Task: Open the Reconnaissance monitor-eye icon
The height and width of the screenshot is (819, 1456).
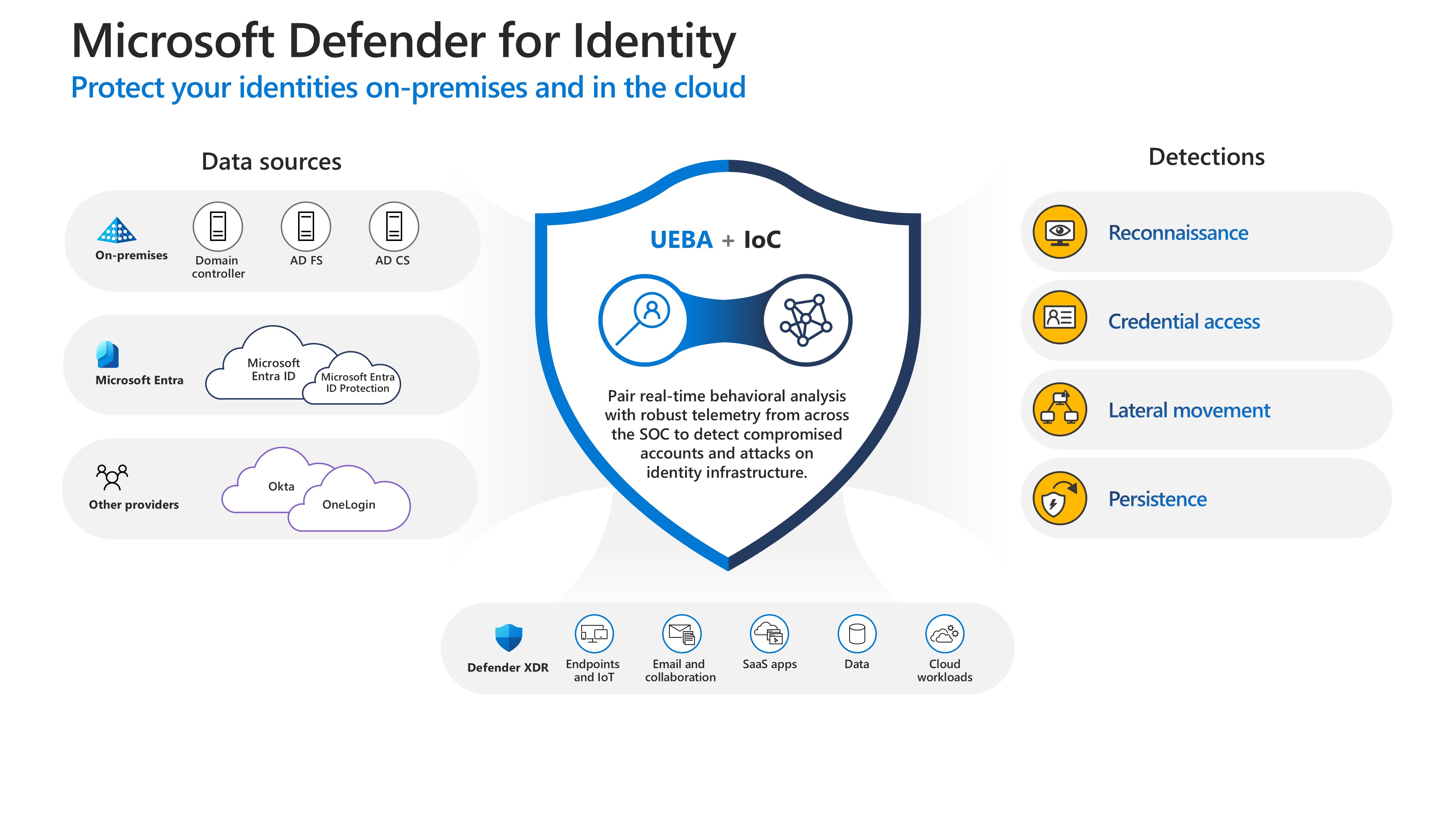Action: [1059, 232]
